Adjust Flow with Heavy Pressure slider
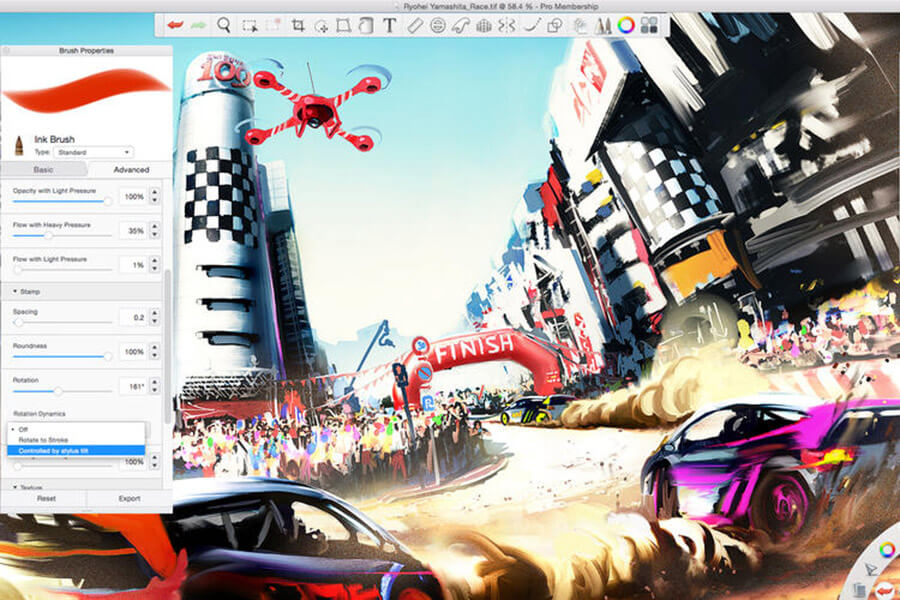The image size is (900, 600). coord(49,235)
